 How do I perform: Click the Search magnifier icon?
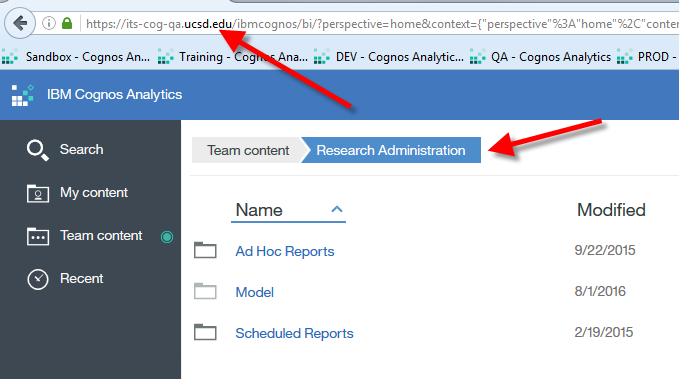tap(38, 150)
